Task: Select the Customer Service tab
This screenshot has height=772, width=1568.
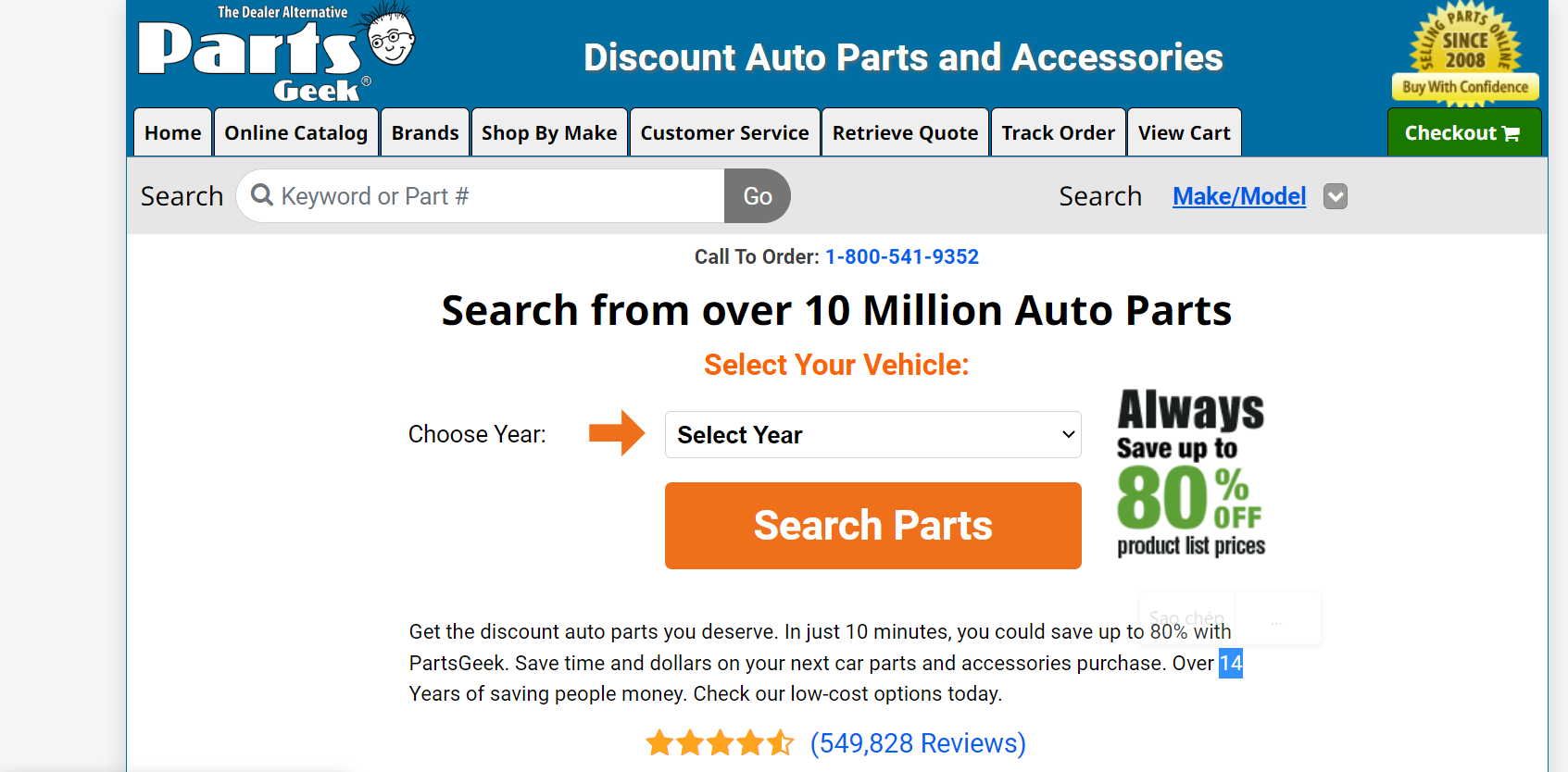Action: click(725, 132)
